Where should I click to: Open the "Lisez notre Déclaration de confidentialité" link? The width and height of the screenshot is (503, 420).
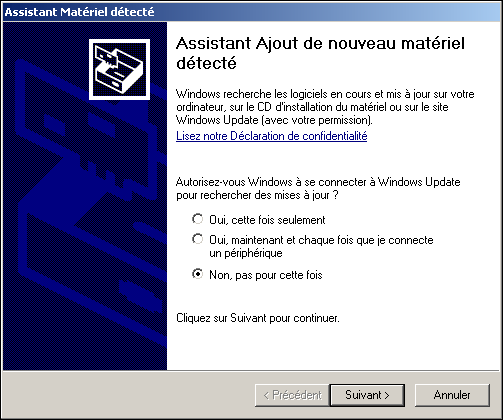point(272,136)
